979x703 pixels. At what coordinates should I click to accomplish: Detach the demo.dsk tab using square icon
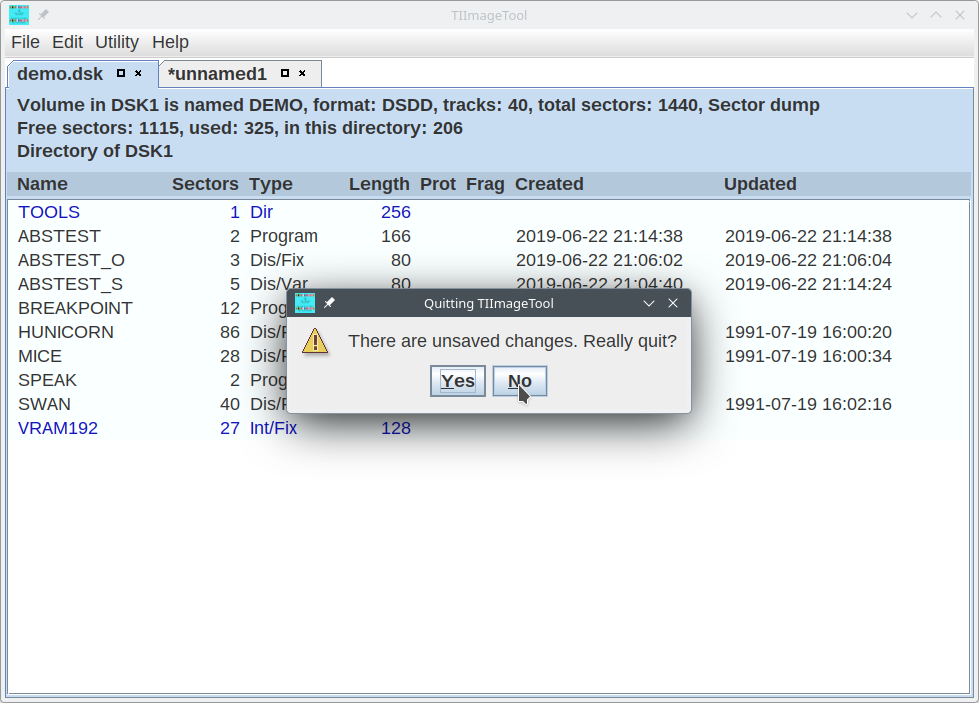tap(121, 73)
